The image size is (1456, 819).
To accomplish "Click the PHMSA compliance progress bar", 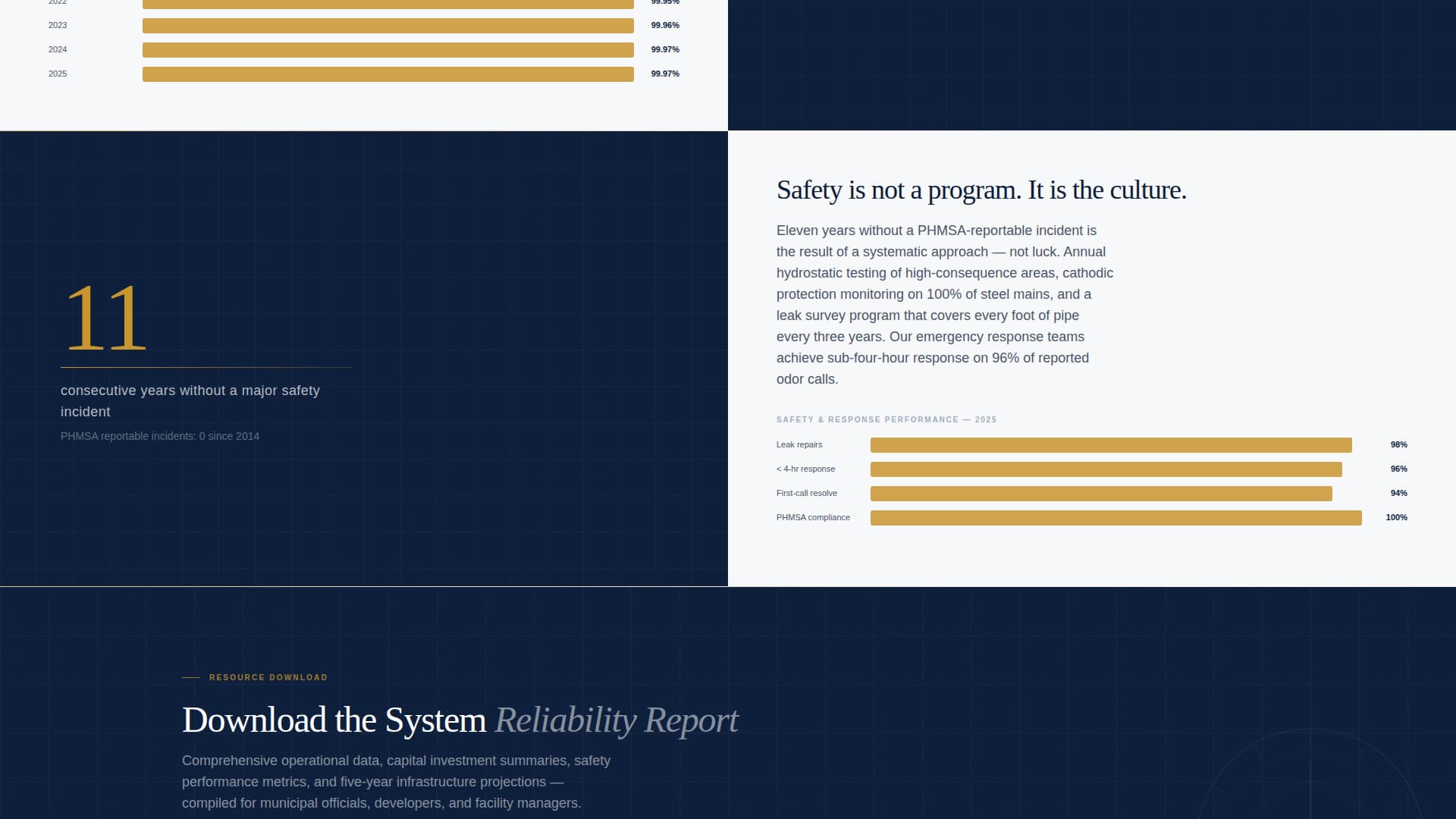I will [x=1116, y=518].
